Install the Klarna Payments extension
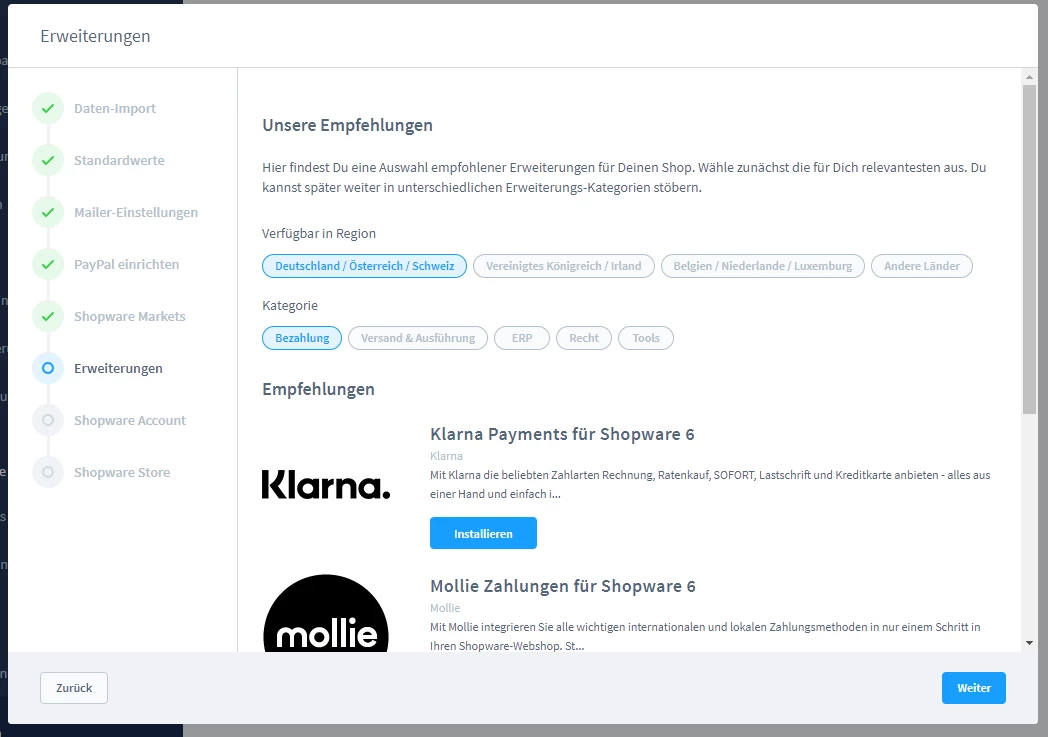The width and height of the screenshot is (1048, 737). [x=483, y=533]
